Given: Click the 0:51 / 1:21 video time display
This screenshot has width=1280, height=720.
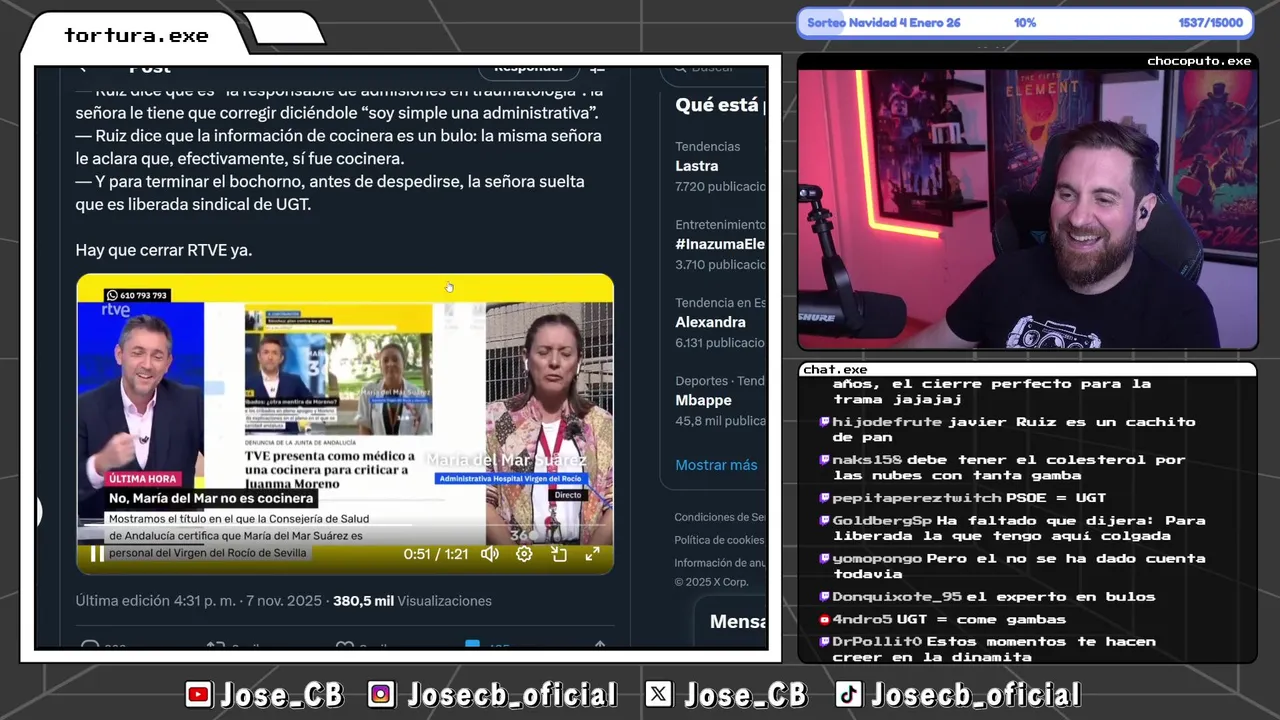Looking at the screenshot, I should (x=436, y=554).
